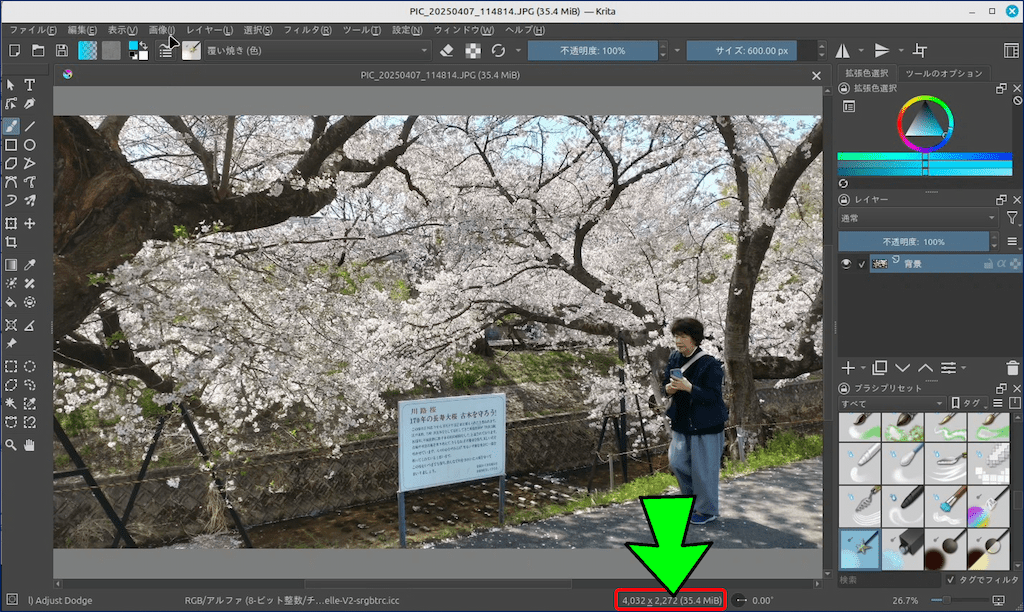
Task: Switch to ツールのオプション tab
Action: coord(942,74)
